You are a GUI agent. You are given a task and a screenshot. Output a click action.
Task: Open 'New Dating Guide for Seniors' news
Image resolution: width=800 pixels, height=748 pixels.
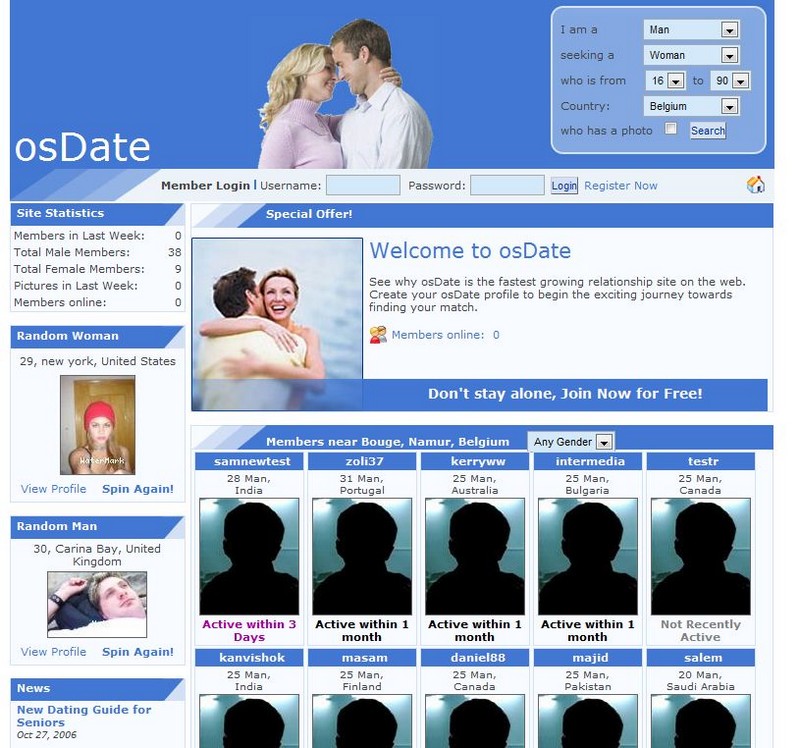tap(84, 716)
